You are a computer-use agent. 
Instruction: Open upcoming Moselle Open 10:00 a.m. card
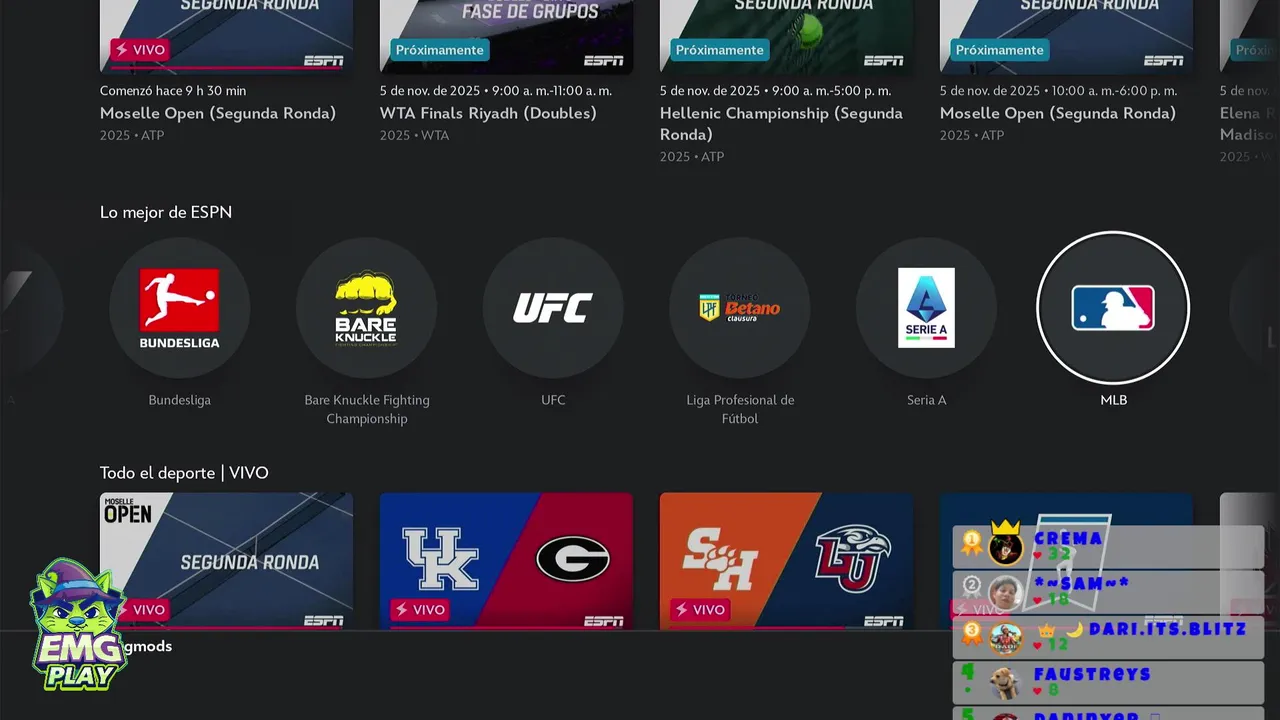point(1066,37)
